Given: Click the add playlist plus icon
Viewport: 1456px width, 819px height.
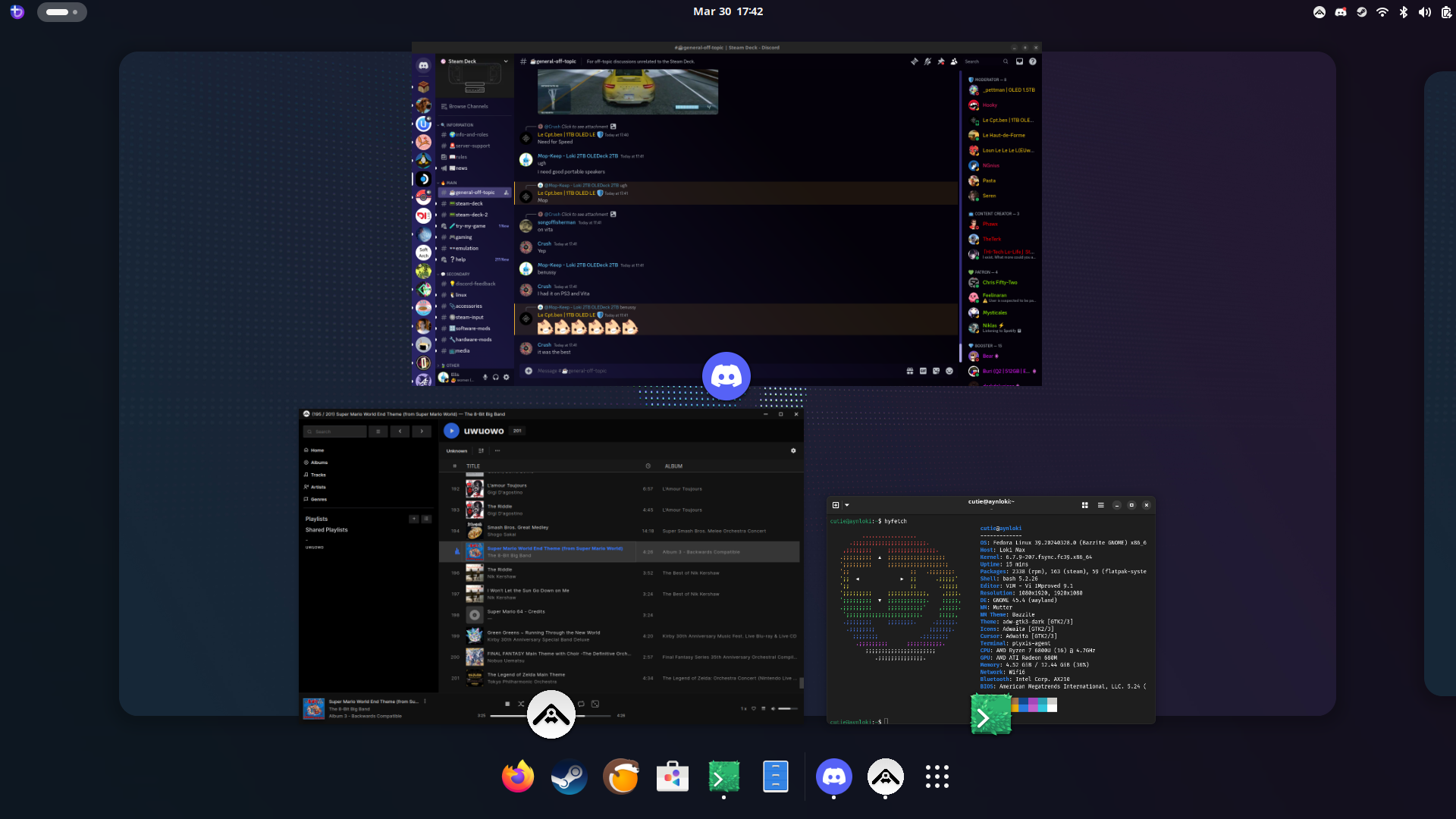Looking at the screenshot, I should tap(413, 519).
